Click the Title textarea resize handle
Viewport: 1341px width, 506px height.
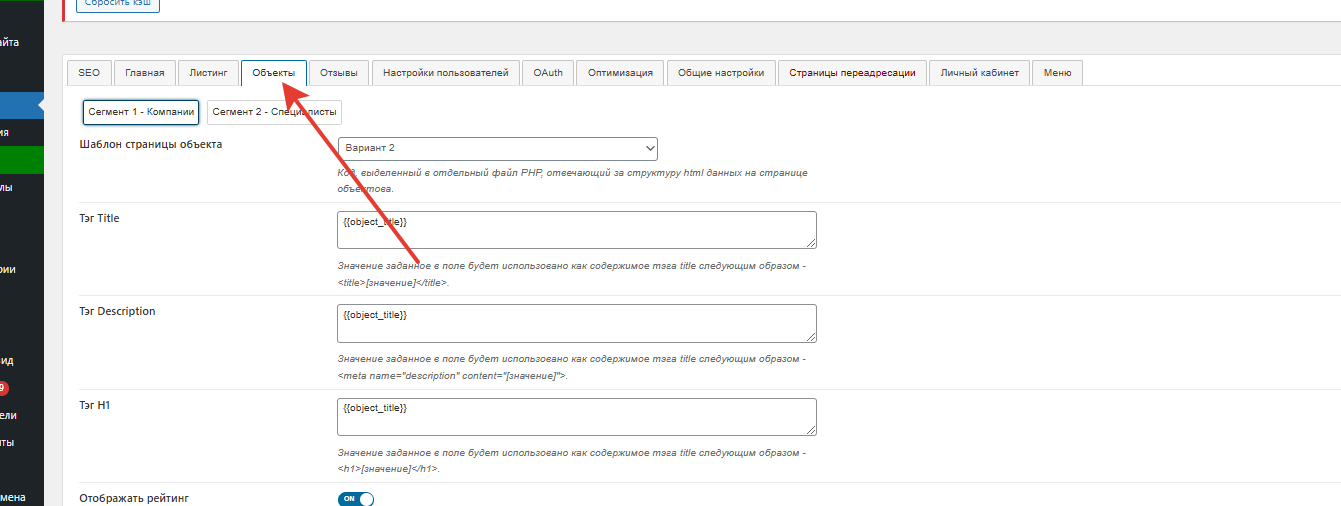click(x=811, y=242)
